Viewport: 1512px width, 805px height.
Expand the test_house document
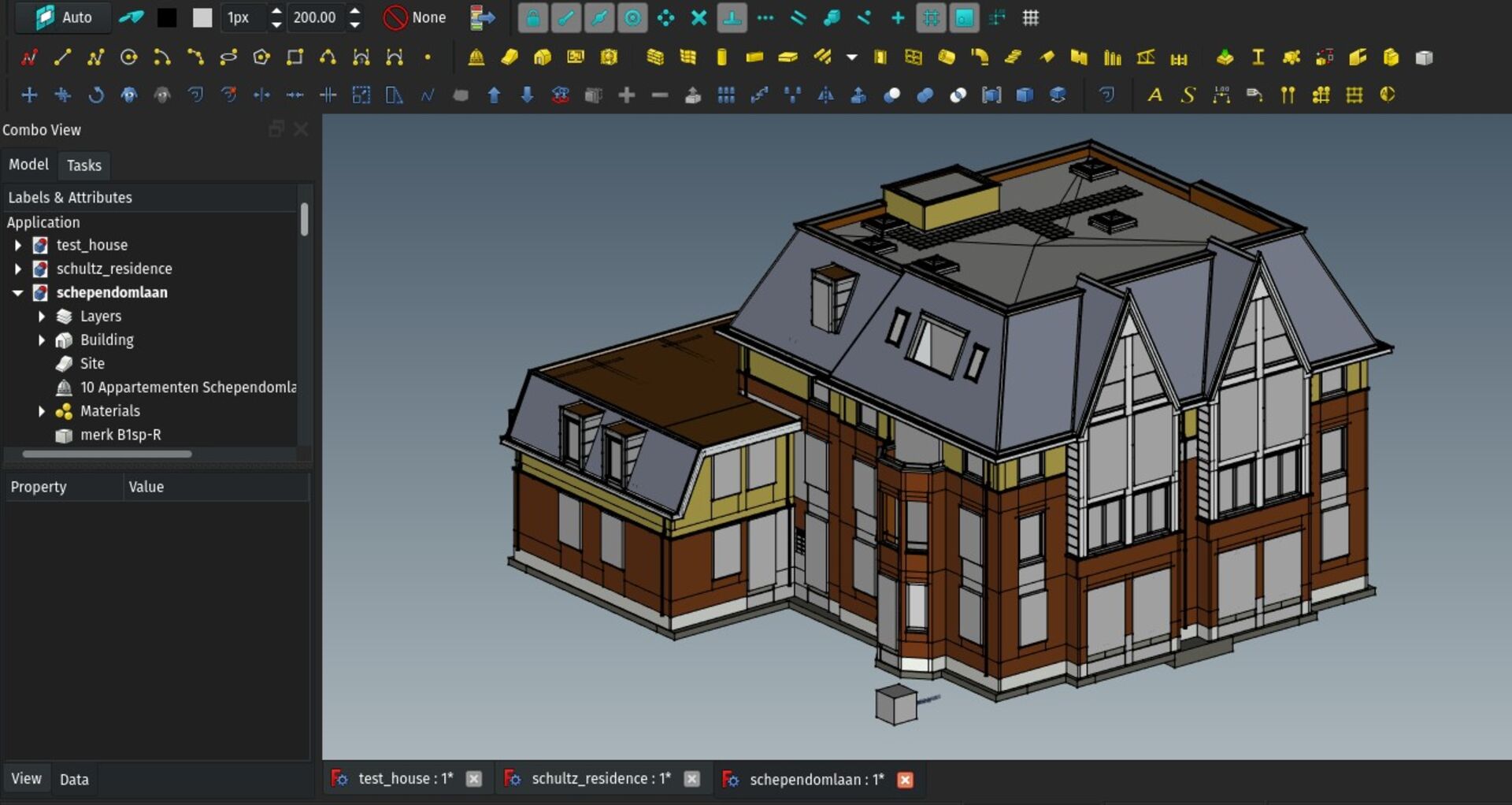(x=18, y=245)
